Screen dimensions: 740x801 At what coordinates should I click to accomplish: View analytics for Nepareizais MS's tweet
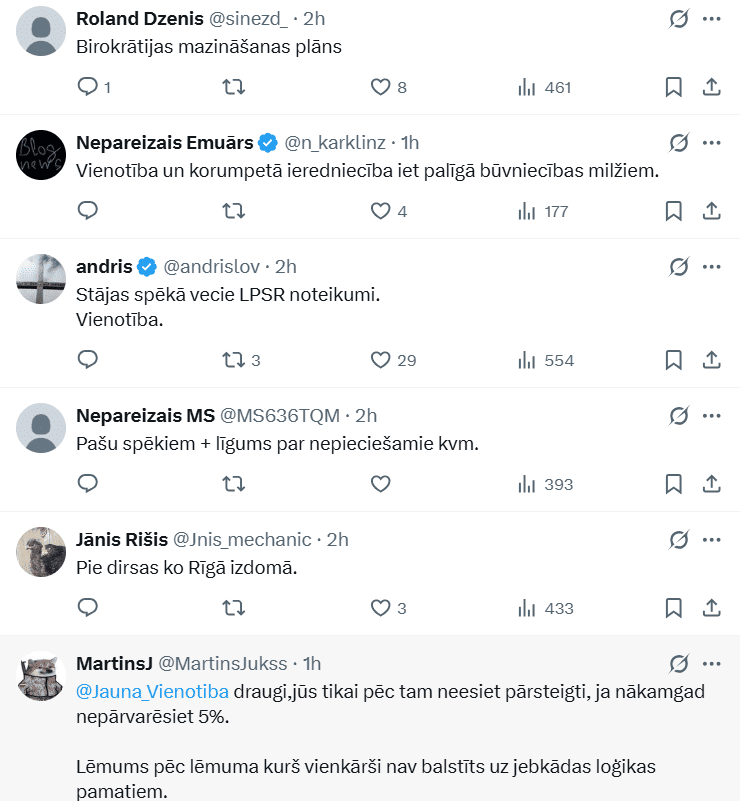point(528,484)
